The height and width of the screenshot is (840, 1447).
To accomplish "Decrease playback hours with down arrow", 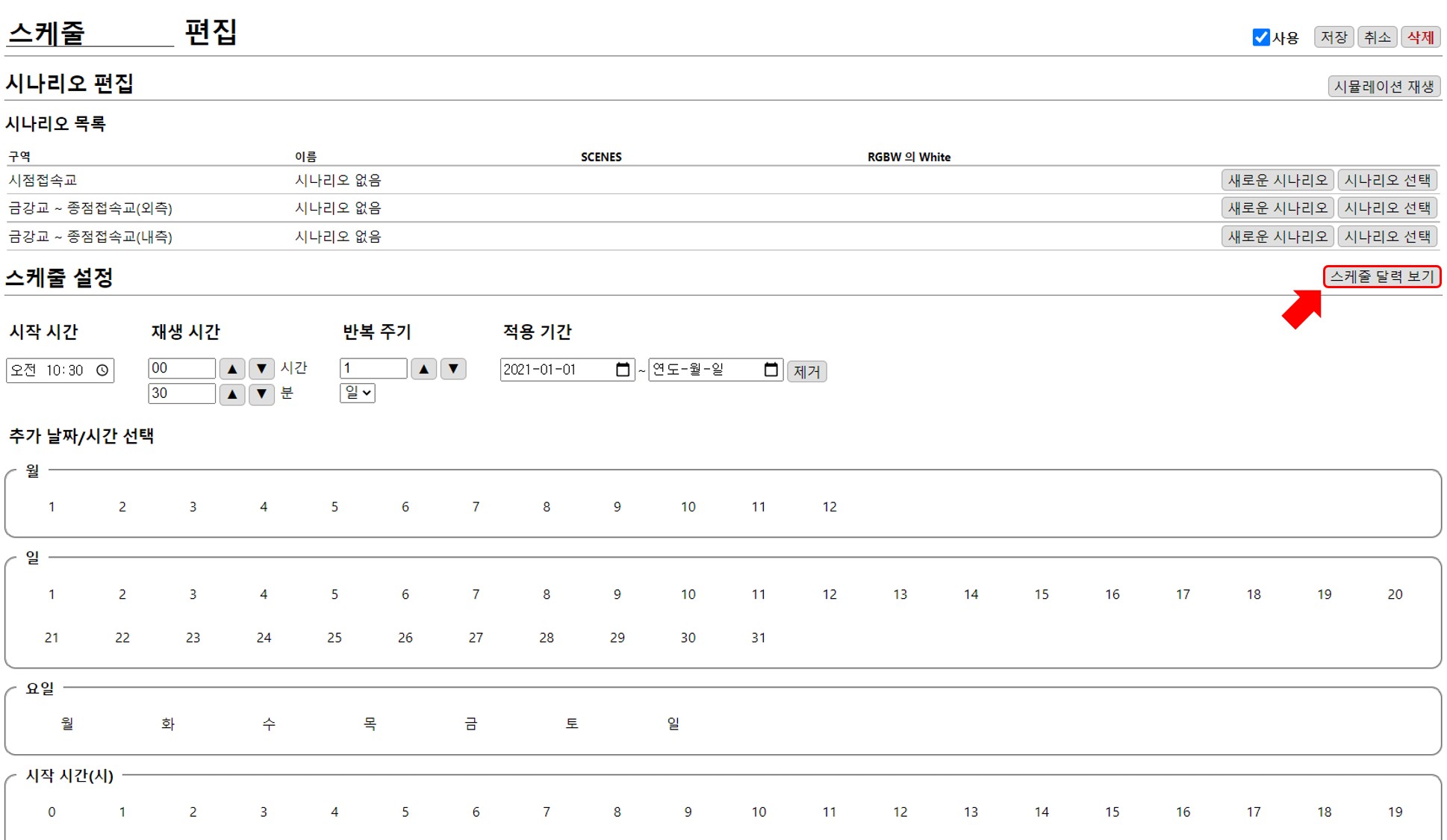I will [261, 369].
